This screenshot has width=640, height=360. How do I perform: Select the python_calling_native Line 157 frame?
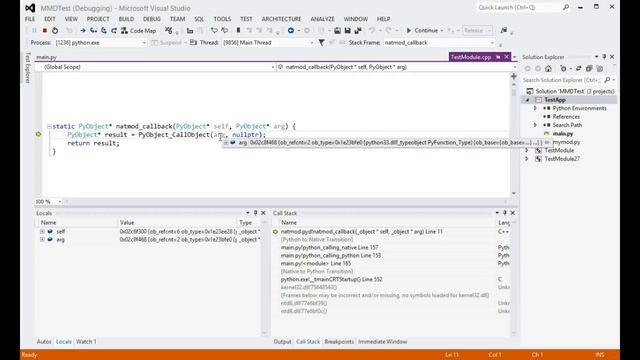[x=329, y=247]
